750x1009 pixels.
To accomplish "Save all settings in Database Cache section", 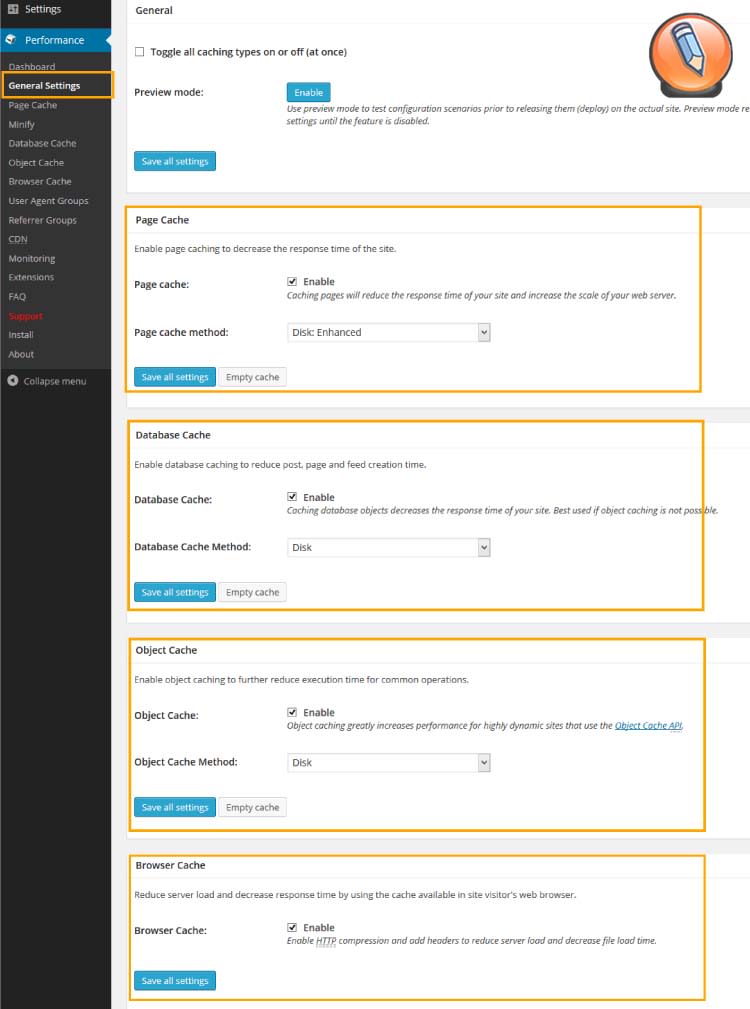I will 175,591.
